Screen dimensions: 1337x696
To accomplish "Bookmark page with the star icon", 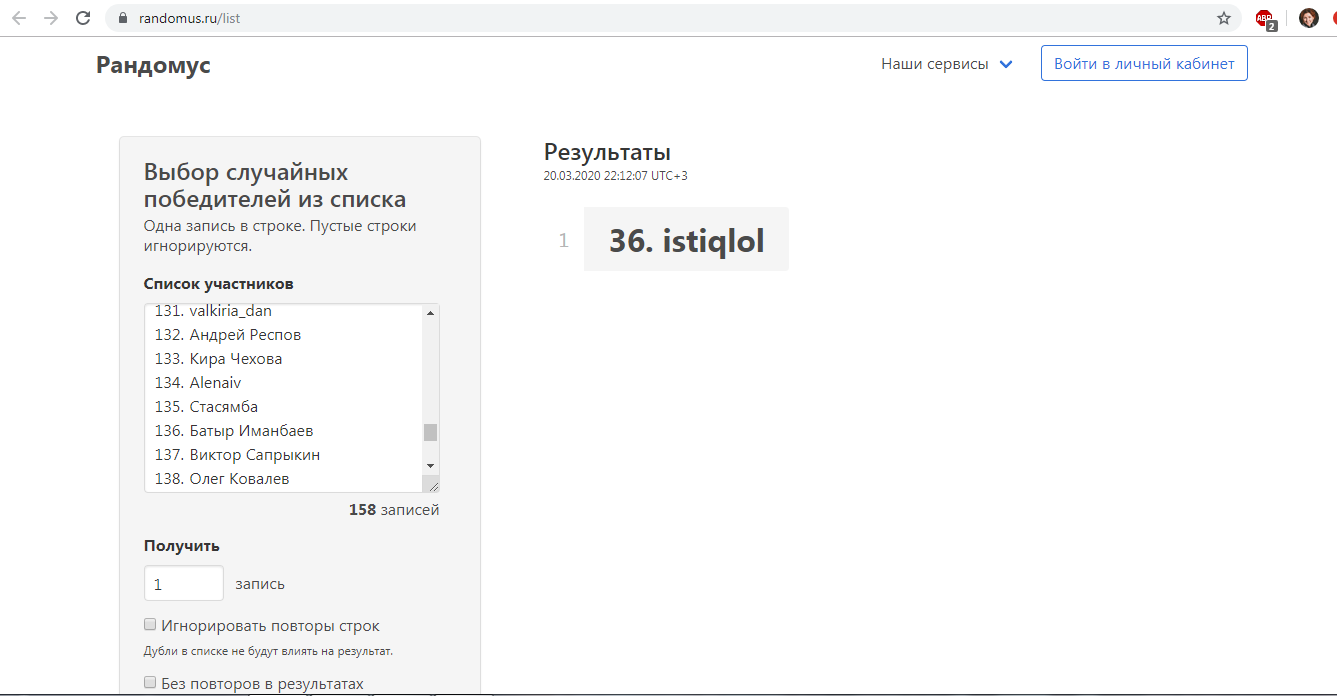I will click(1223, 18).
